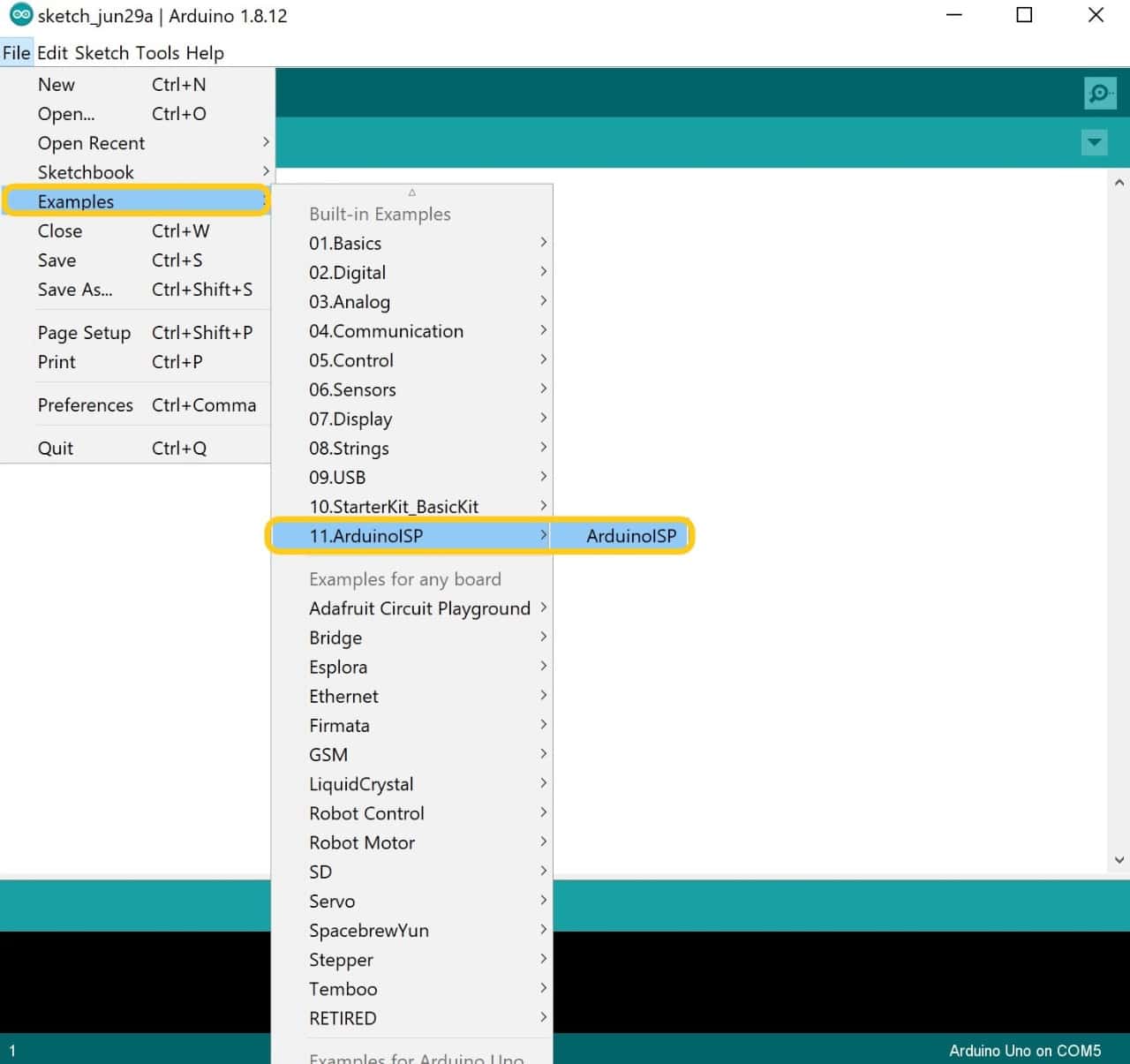Expand the SD library examples

412,872
